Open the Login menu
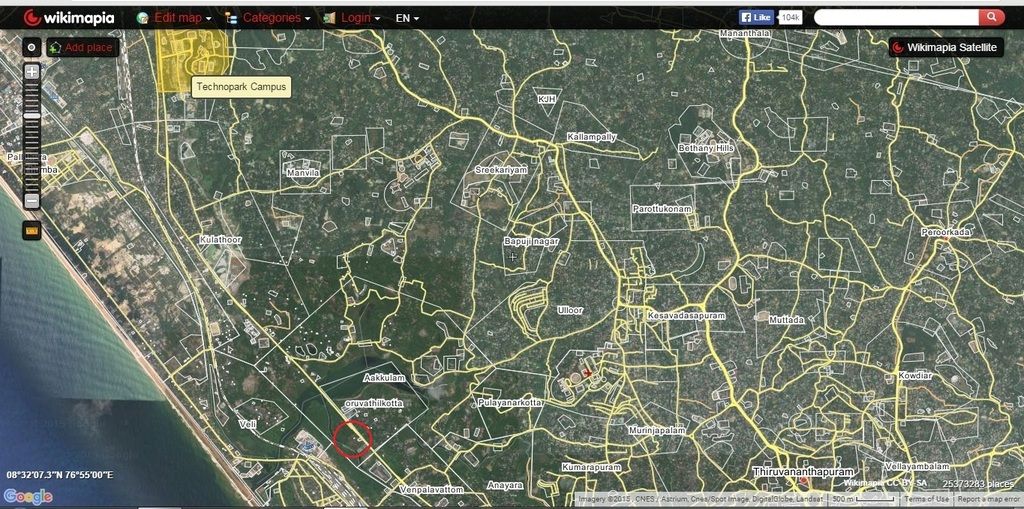This screenshot has width=1024, height=509. coord(358,18)
